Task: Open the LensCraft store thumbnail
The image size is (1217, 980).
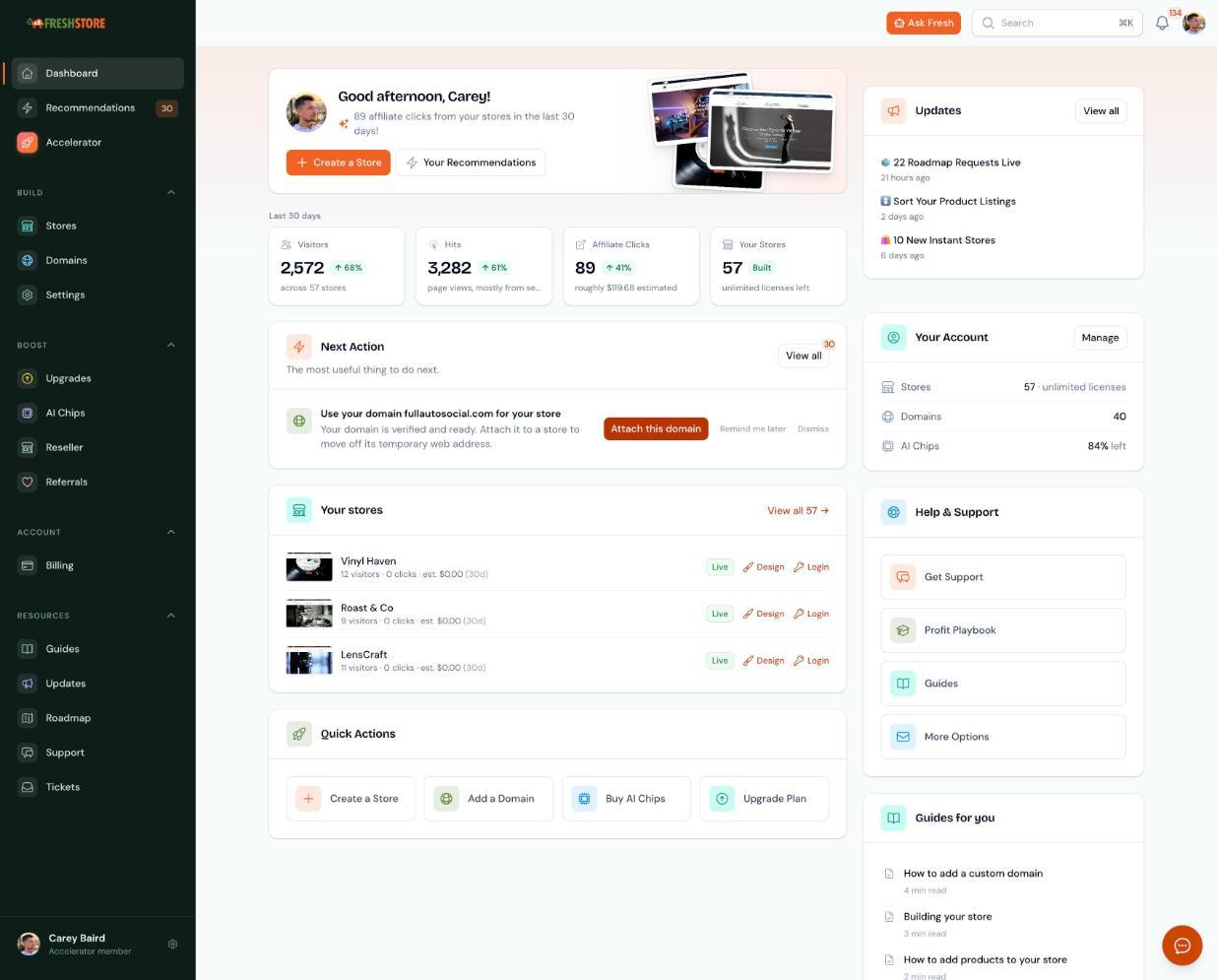Action: [x=309, y=660]
